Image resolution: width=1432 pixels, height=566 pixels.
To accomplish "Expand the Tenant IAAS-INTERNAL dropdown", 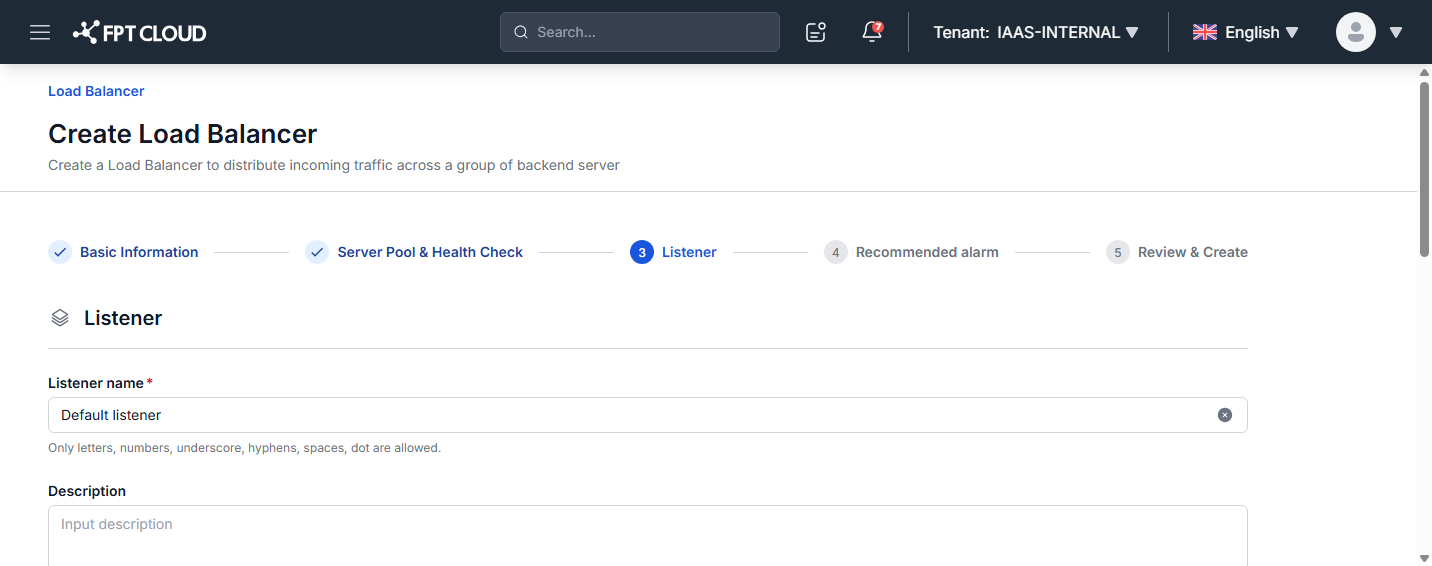I will coord(1036,32).
